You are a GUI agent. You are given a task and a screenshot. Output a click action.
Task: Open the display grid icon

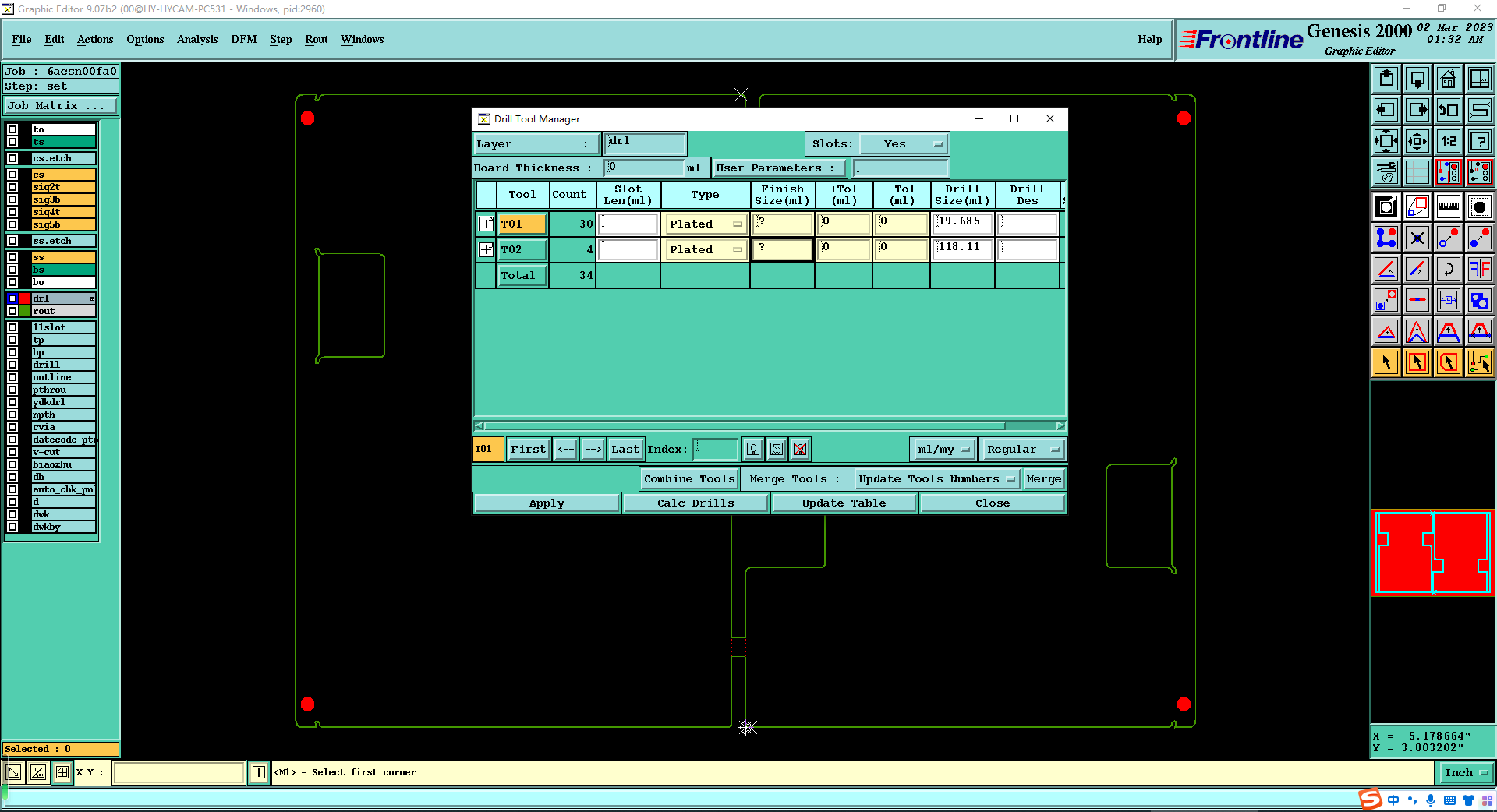1417,172
